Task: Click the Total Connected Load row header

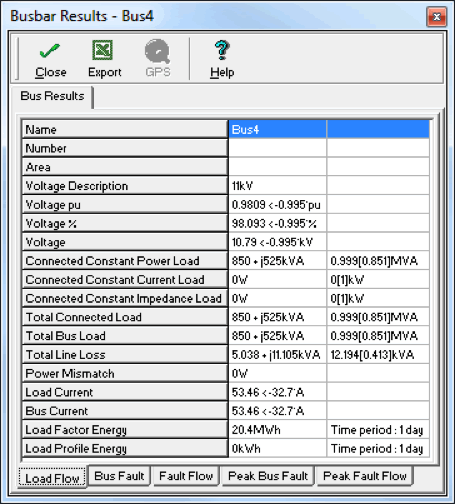Action: coord(125,317)
